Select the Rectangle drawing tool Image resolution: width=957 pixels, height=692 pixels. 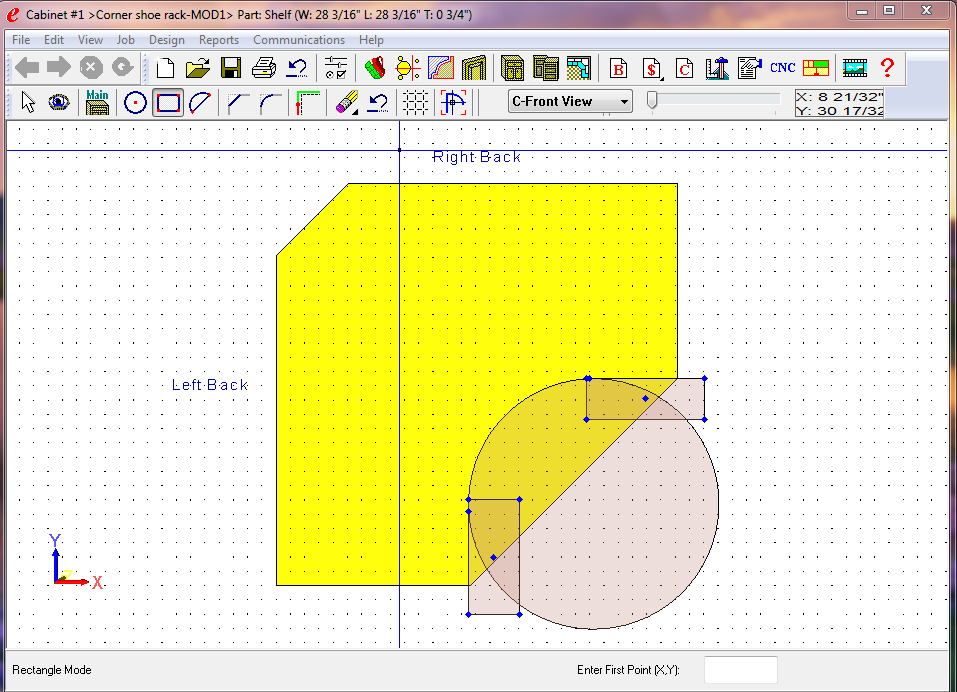[x=168, y=102]
